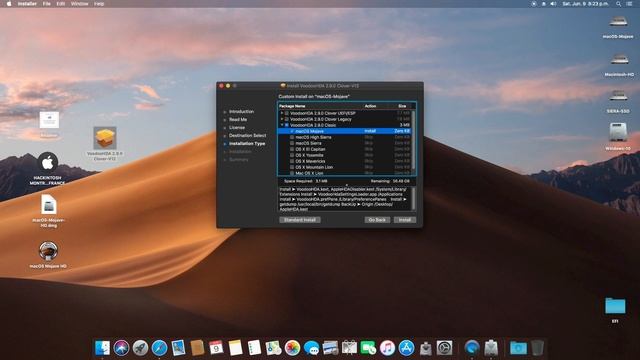640x360 pixels.
Task: Launch Siri from the dock
Action: [x=121, y=348]
